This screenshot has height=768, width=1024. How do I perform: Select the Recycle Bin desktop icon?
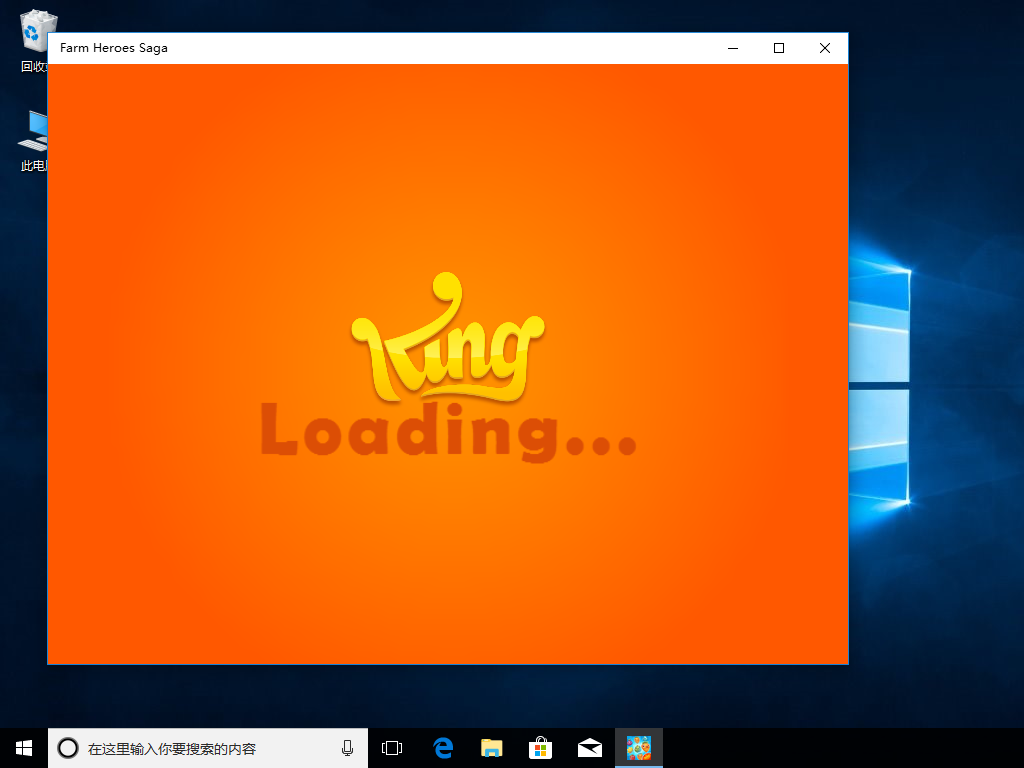(x=33, y=40)
